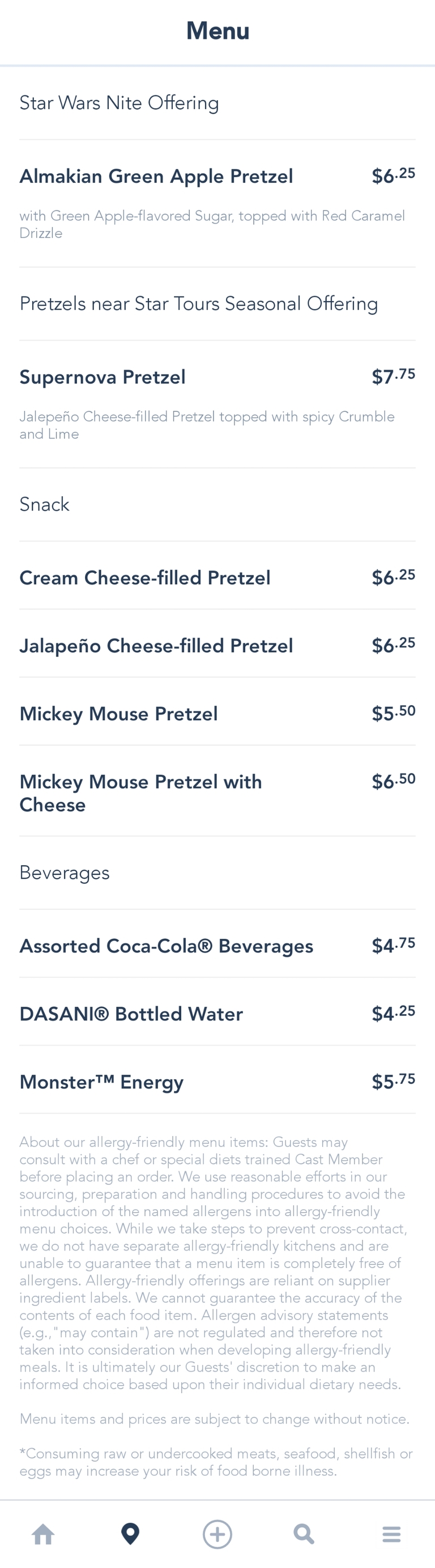The image size is (435, 1568).
Task: Tap Mickey Mouse Pretzel with Cheese
Action: (140, 793)
